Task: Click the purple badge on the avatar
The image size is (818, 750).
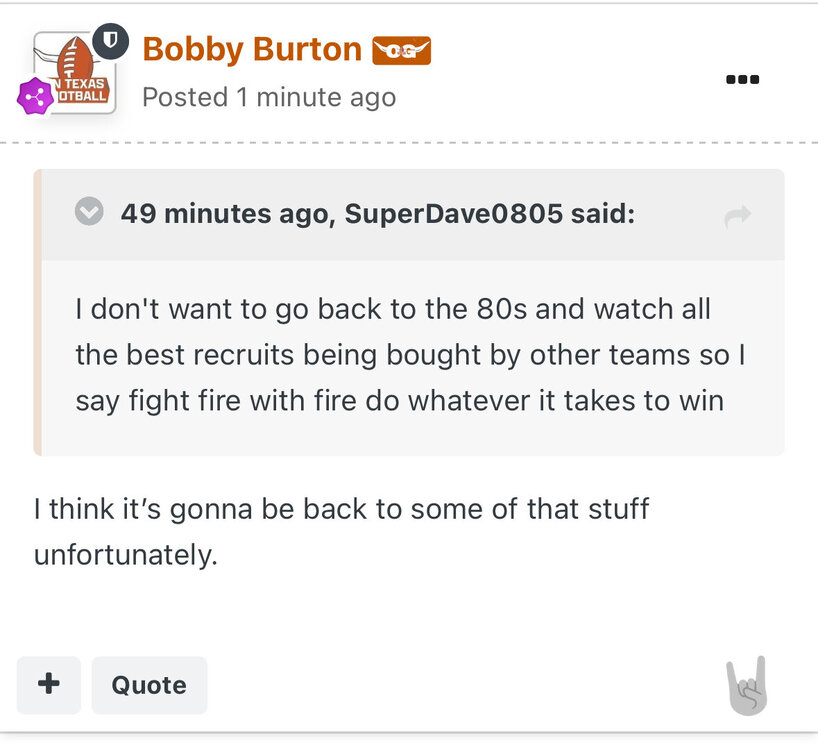Action: 35,96
